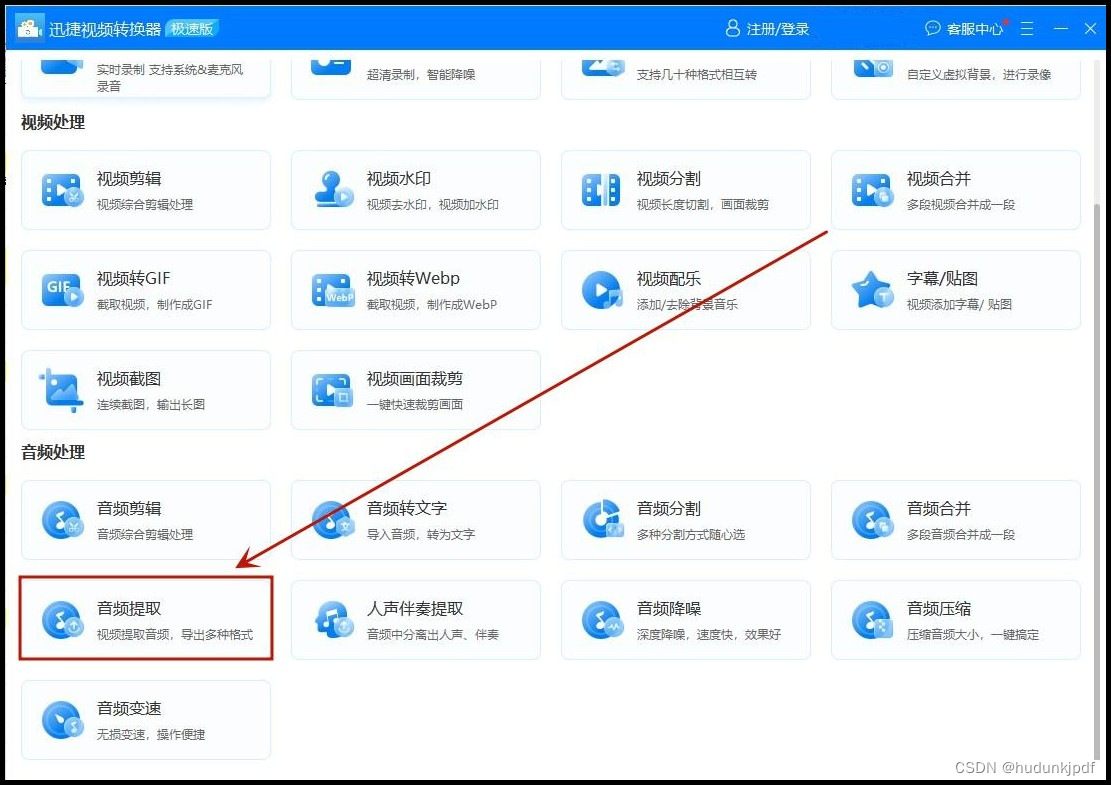Viewport: 1111px width, 785px height.
Task: Open the 音频变速 speed change tool
Action: point(146,719)
